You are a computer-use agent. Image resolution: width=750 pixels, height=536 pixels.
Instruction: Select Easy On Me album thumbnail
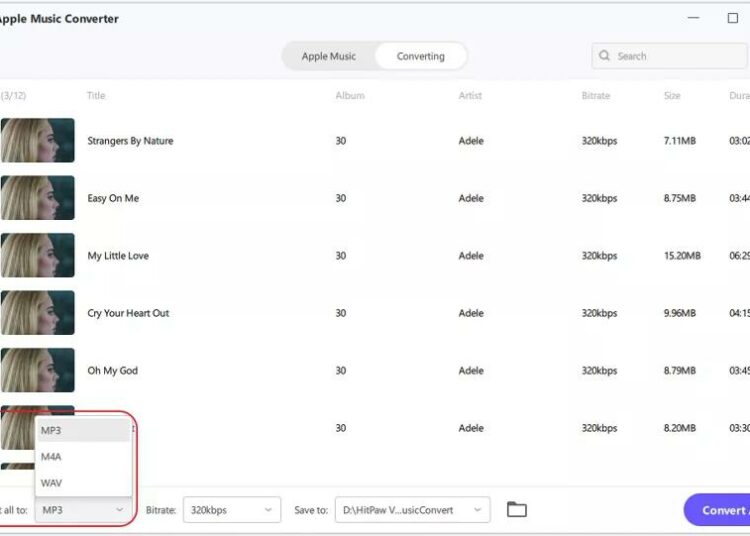38,197
